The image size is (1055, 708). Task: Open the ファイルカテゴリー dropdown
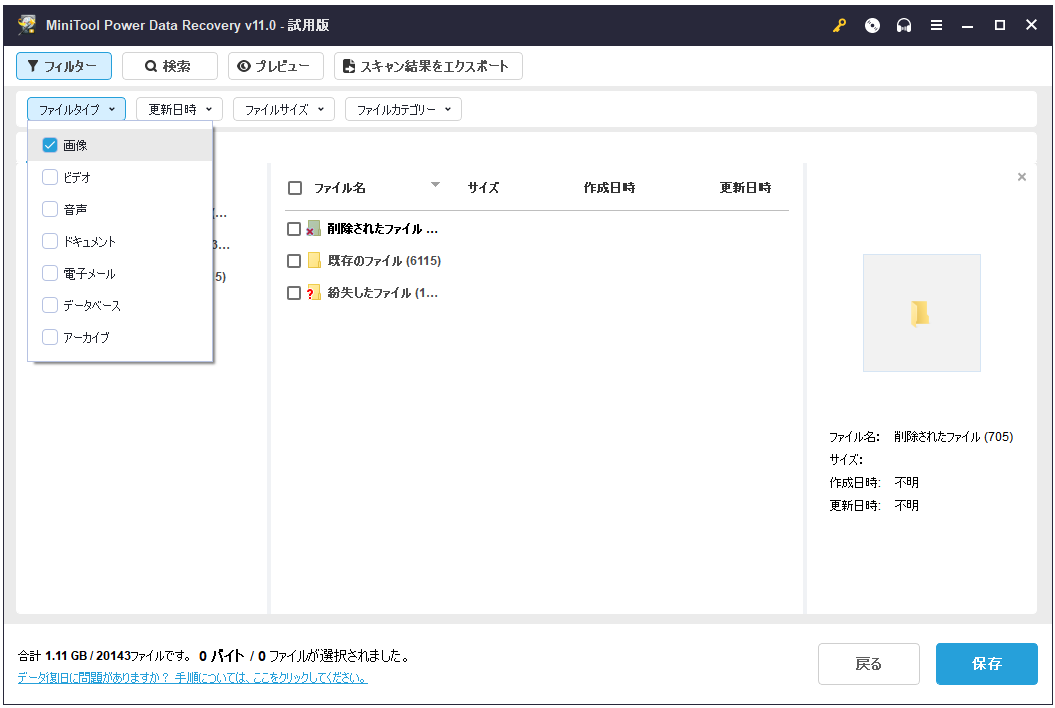tap(403, 109)
